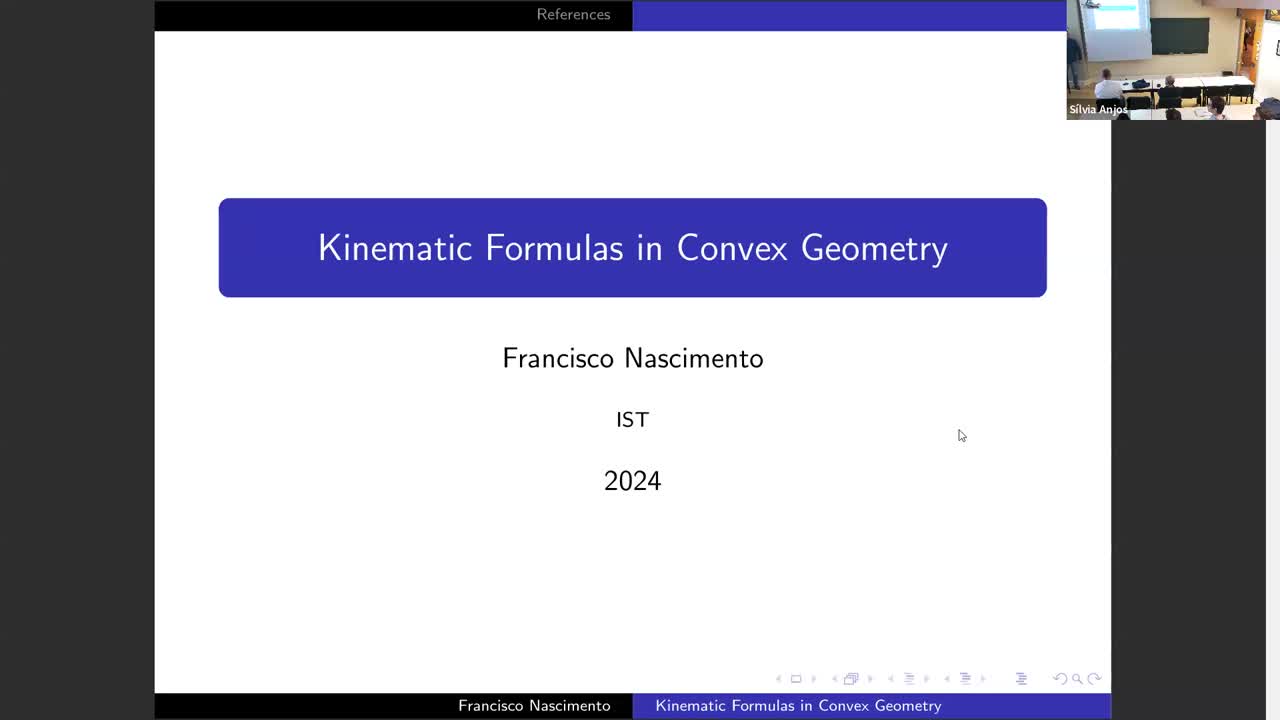1280x720 pixels.
Task: Click the presentation appendix icon
Action: [1022, 679]
